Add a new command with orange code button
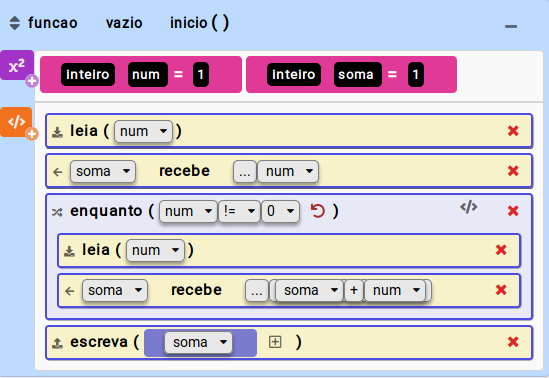The image size is (549, 378). (16, 122)
